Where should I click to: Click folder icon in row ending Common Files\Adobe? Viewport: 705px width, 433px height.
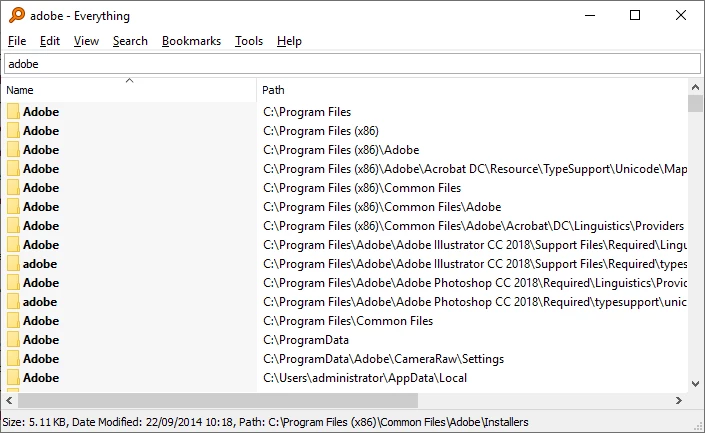tap(13, 206)
